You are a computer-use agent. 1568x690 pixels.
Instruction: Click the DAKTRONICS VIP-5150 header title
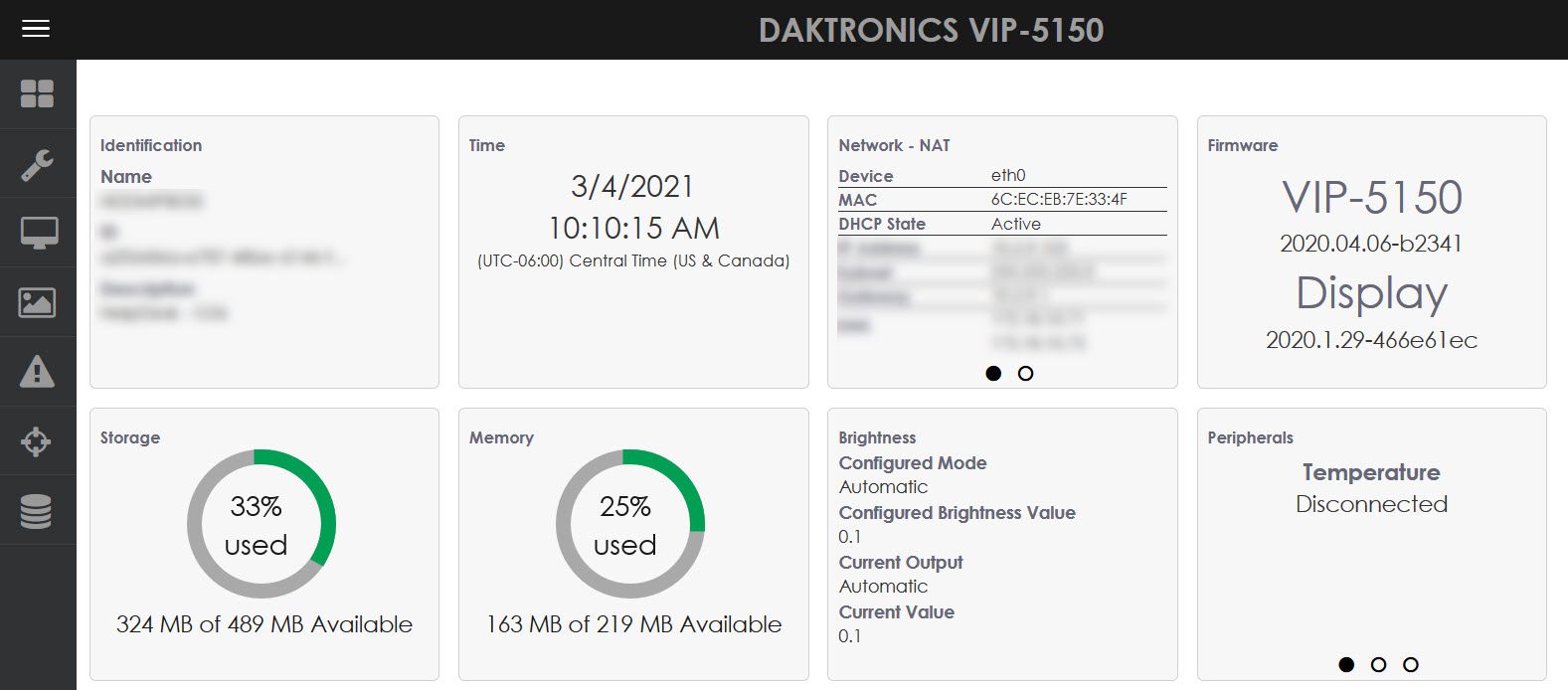931,30
